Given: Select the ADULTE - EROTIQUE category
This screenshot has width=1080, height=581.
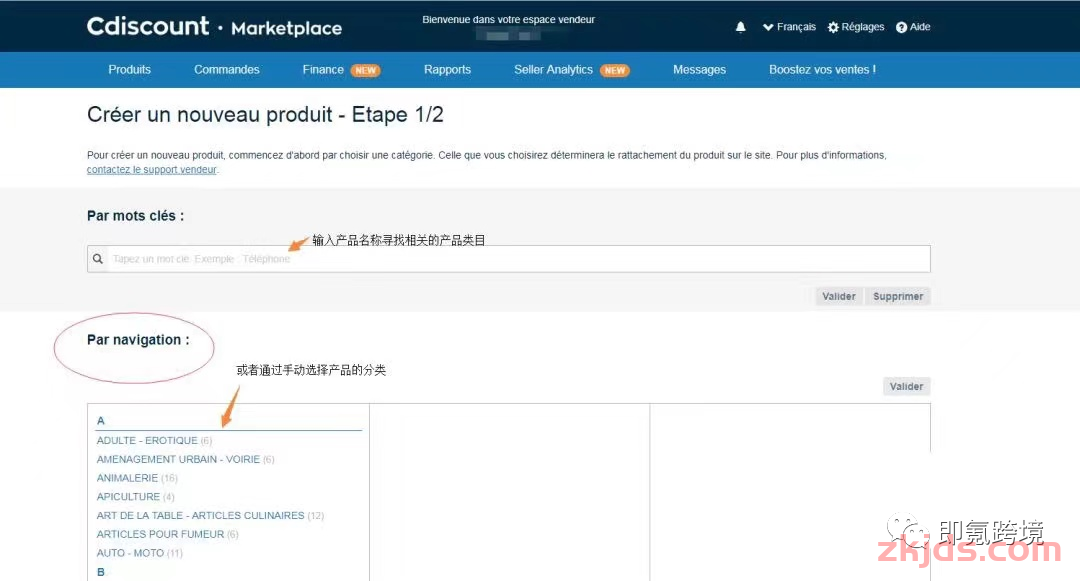Looking at the screenshot, I should [154, 441].
